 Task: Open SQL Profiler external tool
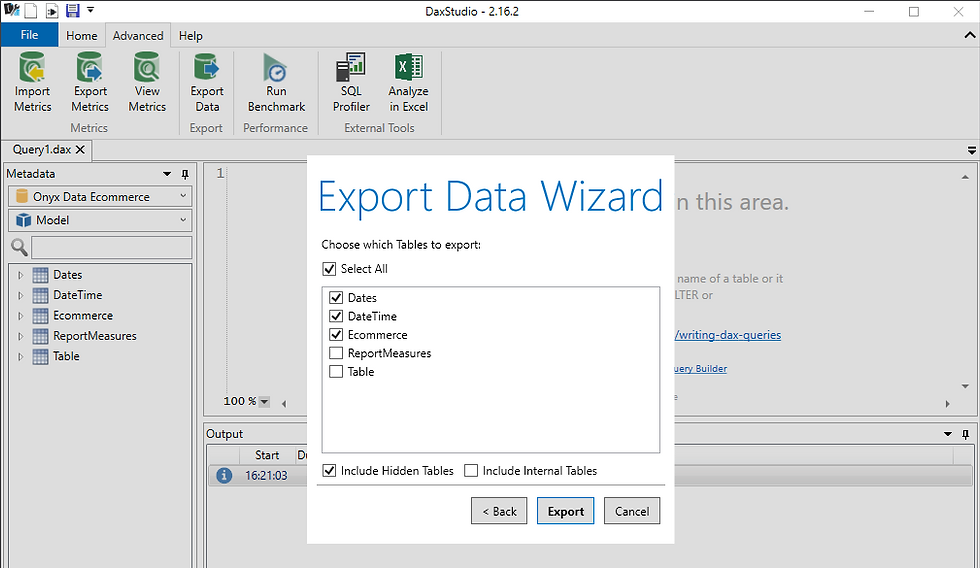351,83
